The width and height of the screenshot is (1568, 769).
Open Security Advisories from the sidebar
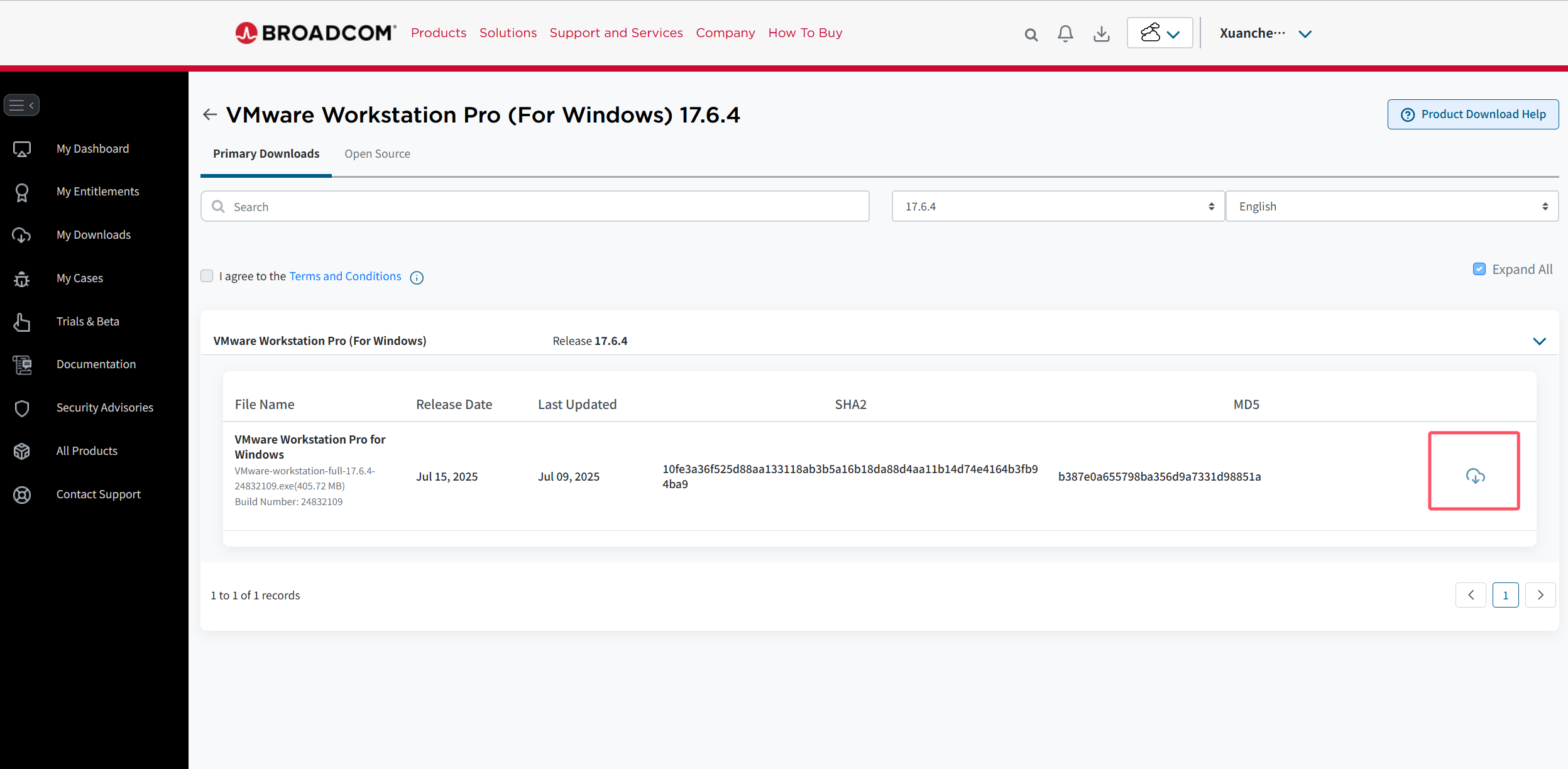[x=104, y=407]
